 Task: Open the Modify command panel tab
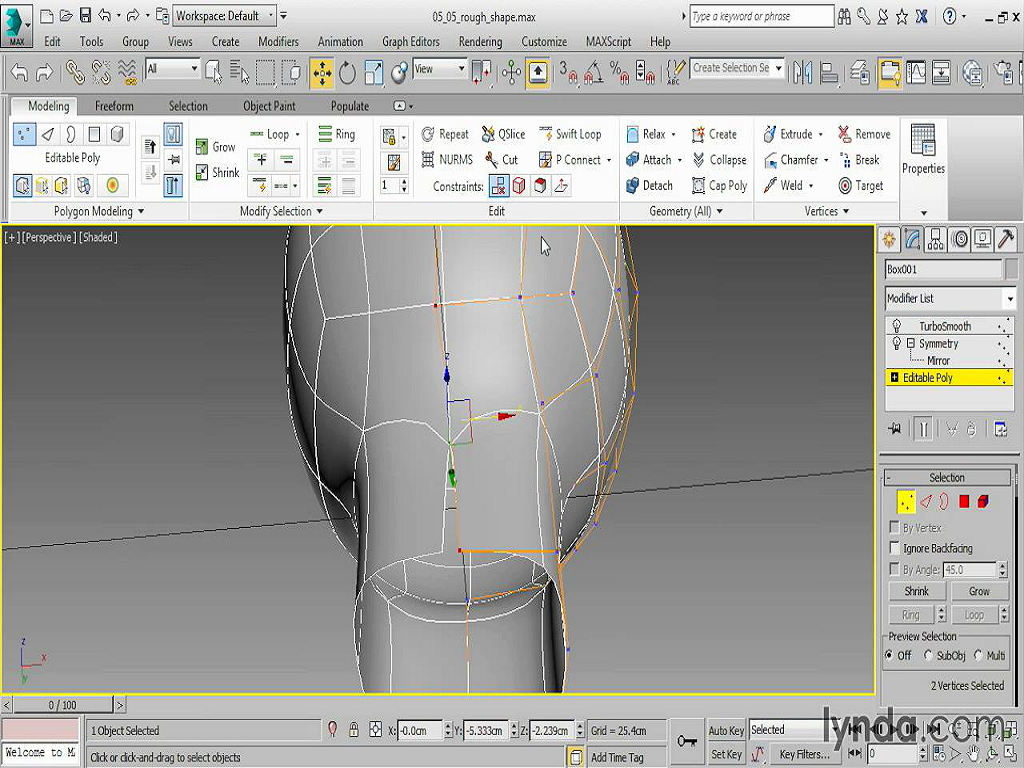[x=912, y=239]
